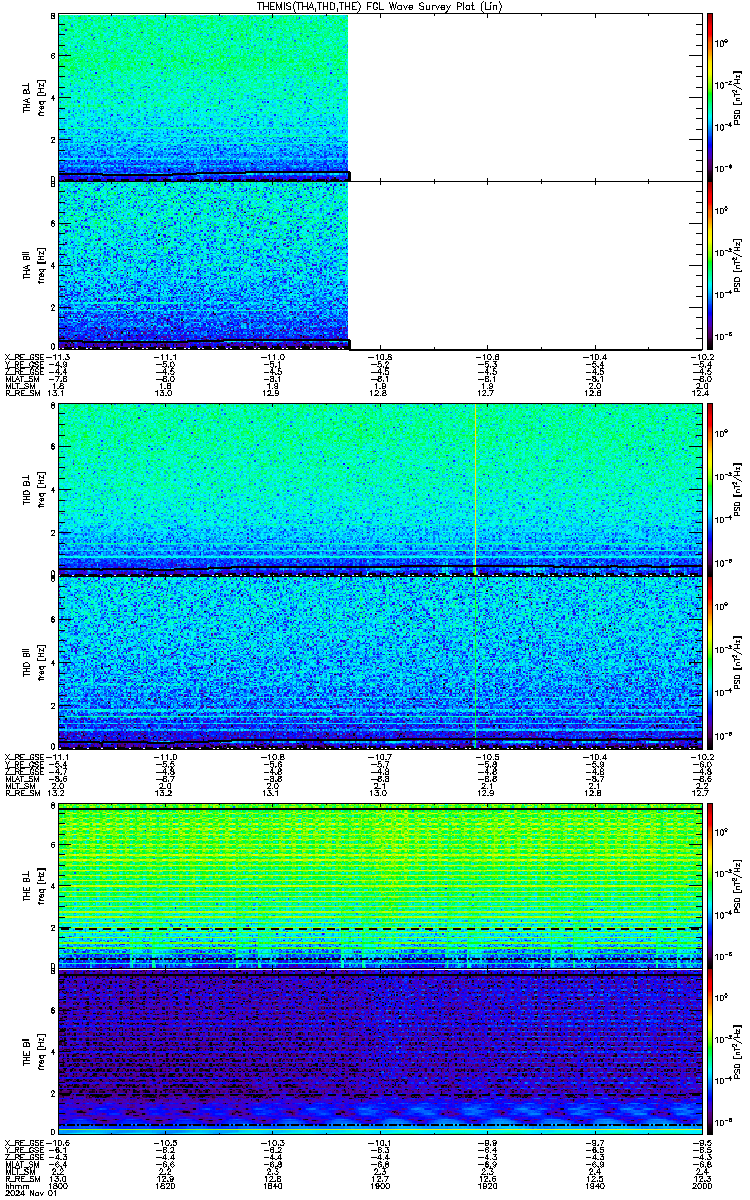Click the THD B-perpendicular spectrogram panel
This screenshot has height=1200, width=750.
pyautogui.click(x=380, y=490)
